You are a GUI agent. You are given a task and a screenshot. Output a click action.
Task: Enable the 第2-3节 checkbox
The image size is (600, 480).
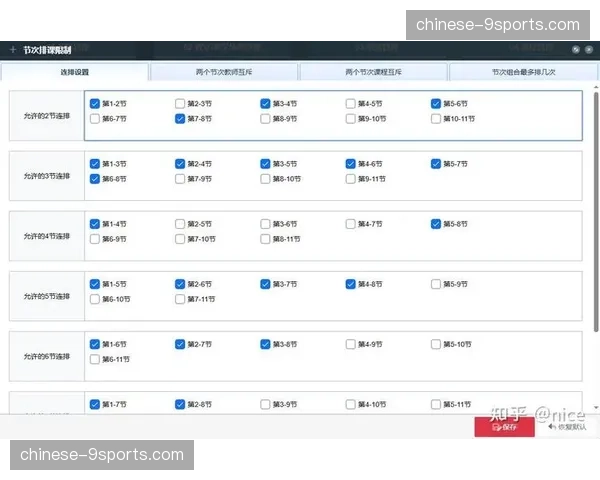click(180, 103)
